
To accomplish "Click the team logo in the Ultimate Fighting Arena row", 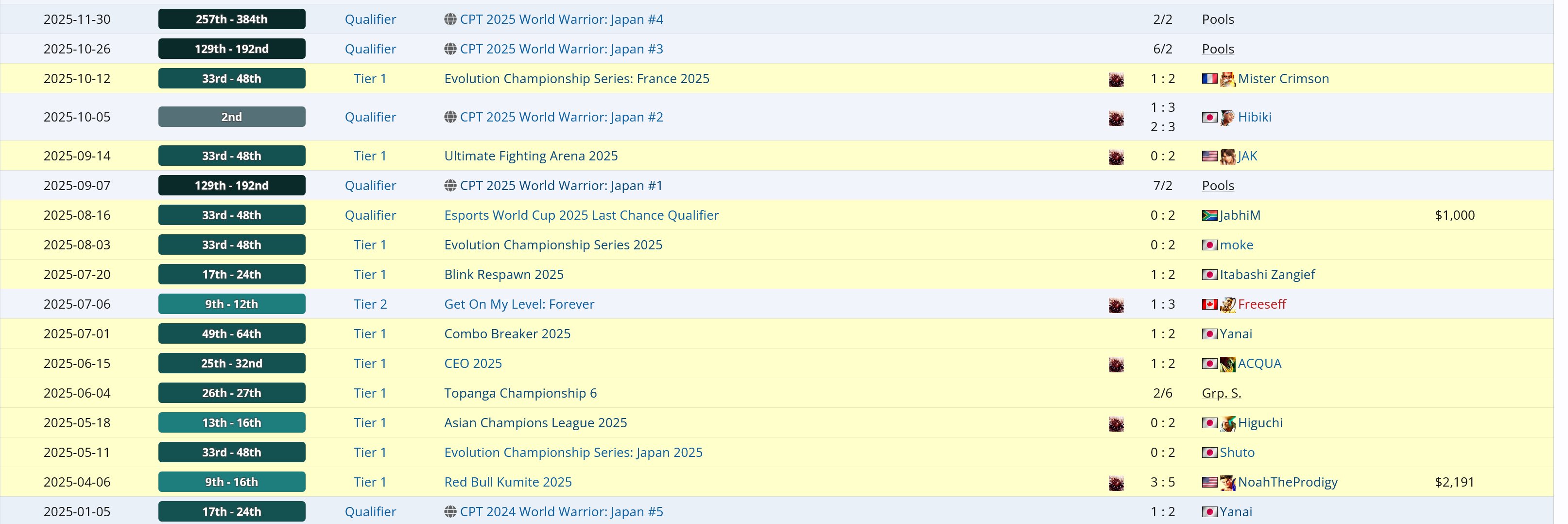I will pos(1116,157).
